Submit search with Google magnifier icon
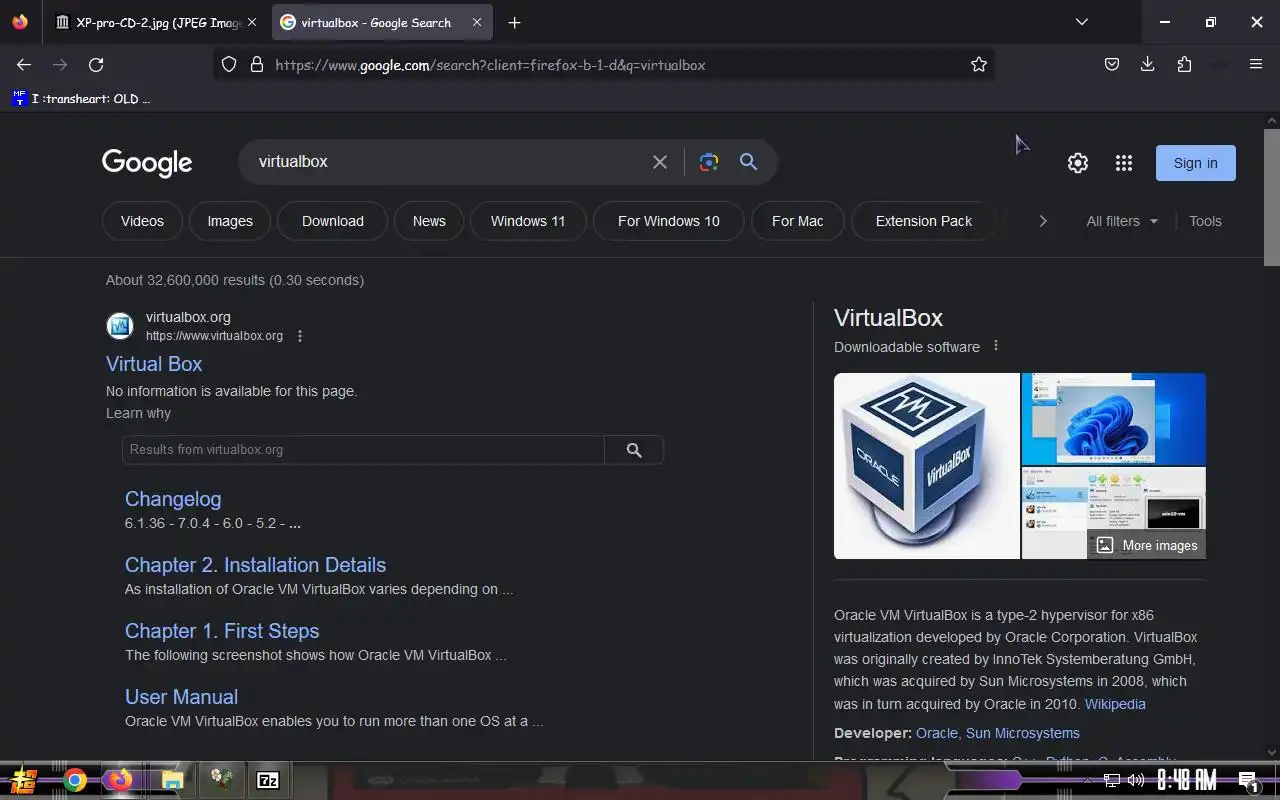The width and height of the screenshot is (1280, 800). pyautogui.click(x=748, y=162)
